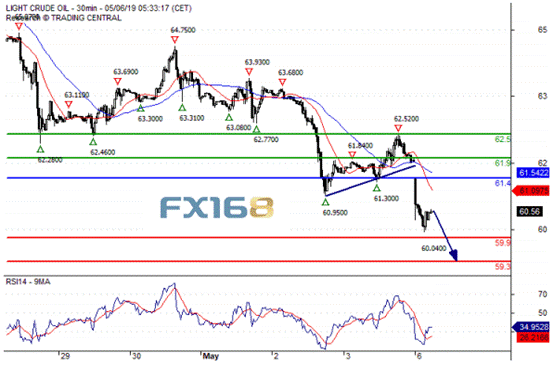Click the 62.4600 price label
The image size is (554, 366).
click(x=102, y=152)
